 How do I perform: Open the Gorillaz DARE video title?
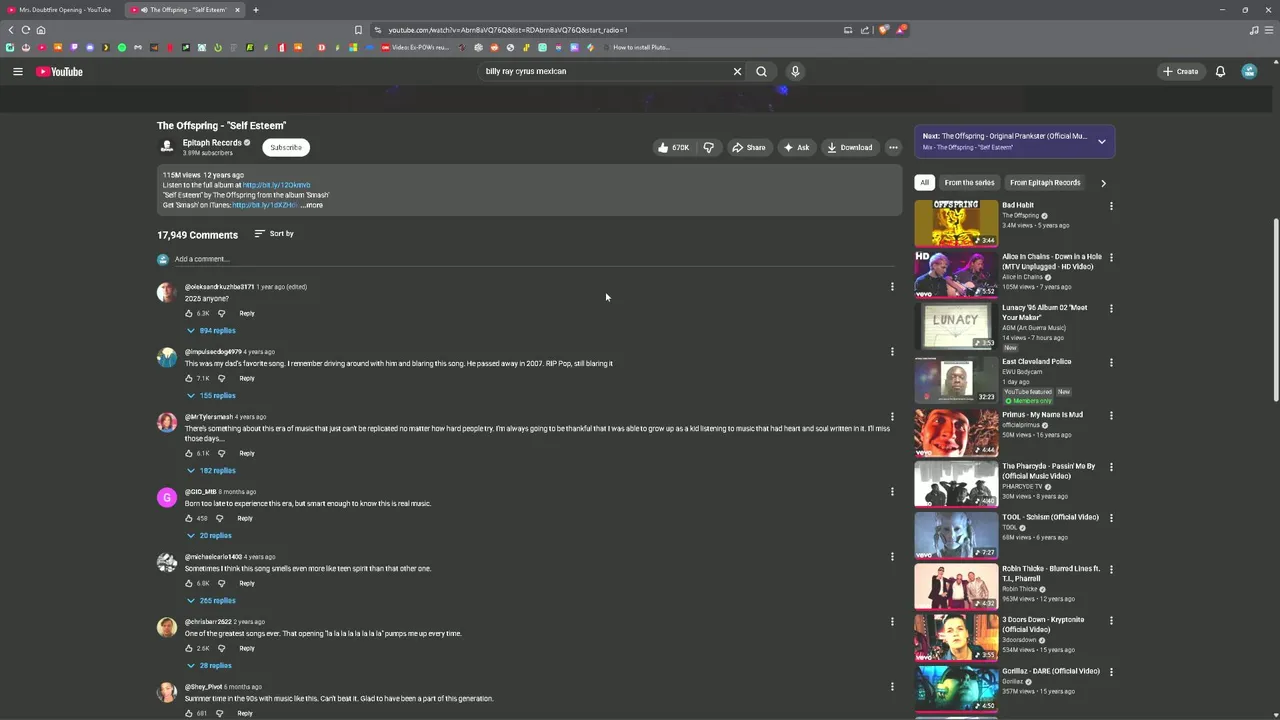(1051, 671)
